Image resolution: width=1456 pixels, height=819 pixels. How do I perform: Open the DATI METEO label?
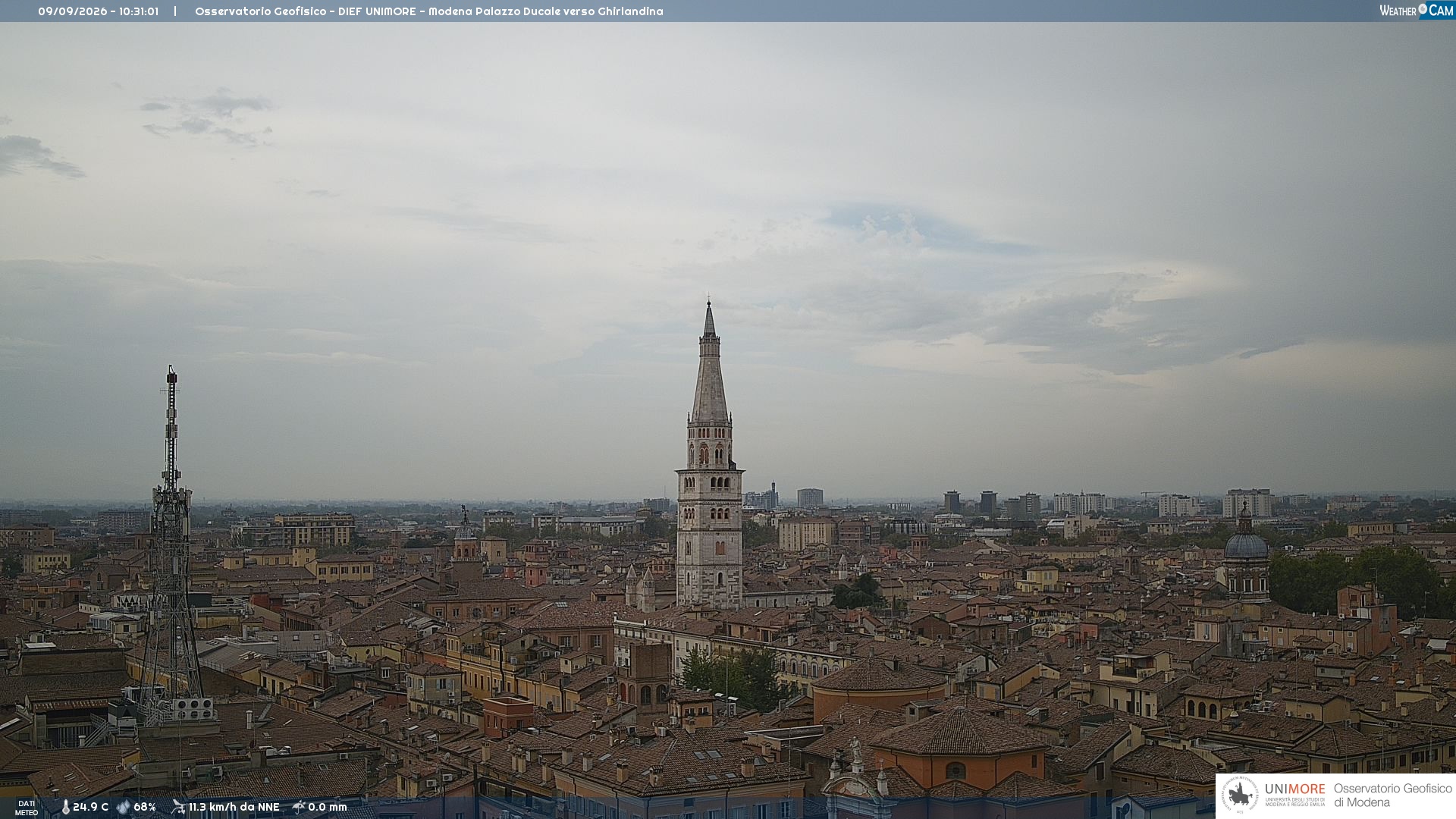tap(27, 808)
